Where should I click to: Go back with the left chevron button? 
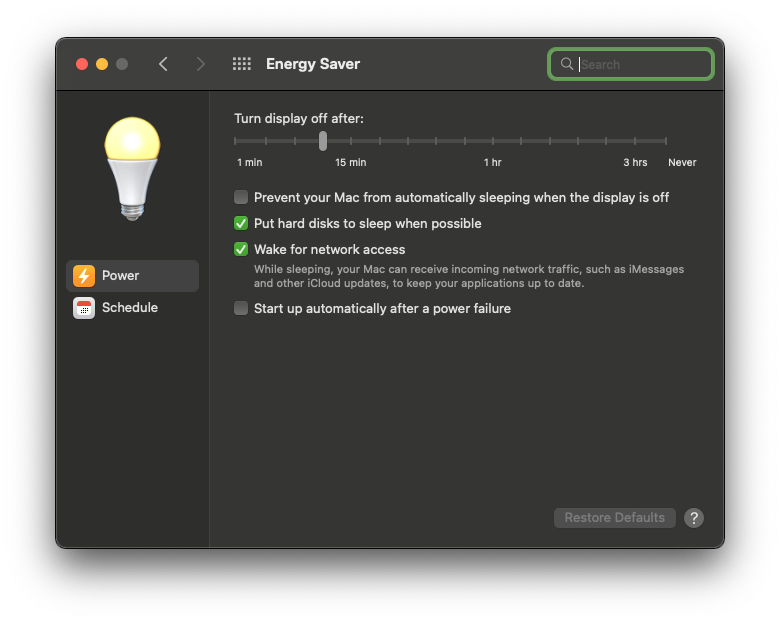[163, 64]
